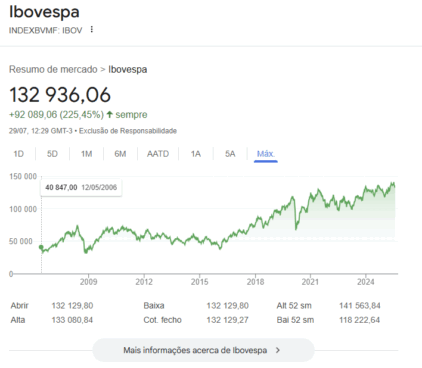422x368 pixels.
Task: Click the green data point marker on the chart
Action: (x=41, y=247)
